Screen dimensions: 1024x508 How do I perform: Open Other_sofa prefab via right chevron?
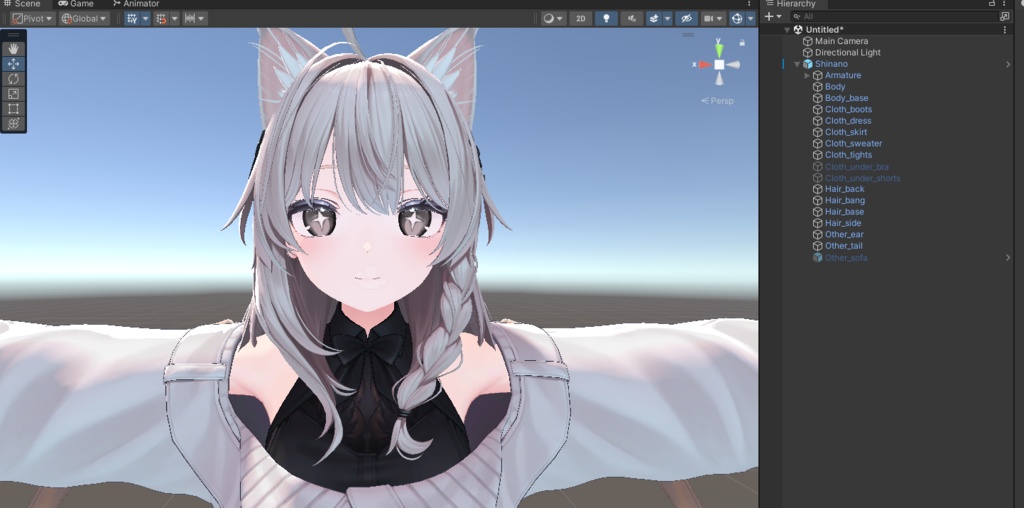[1008, 257]
